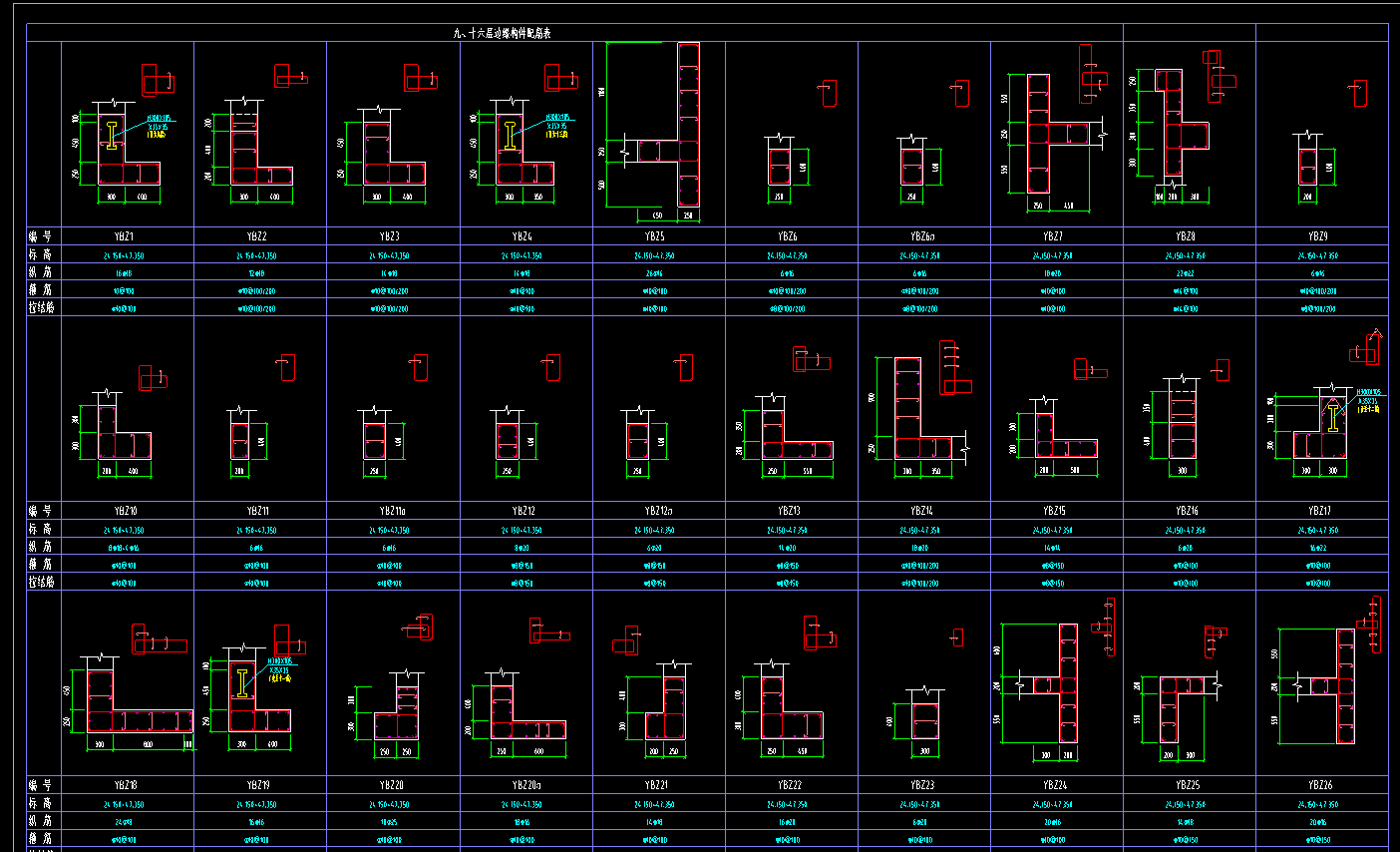Click the YBZ16 section drawing
Screen dimensions: 1400x852
click(x=1182, y=423)
